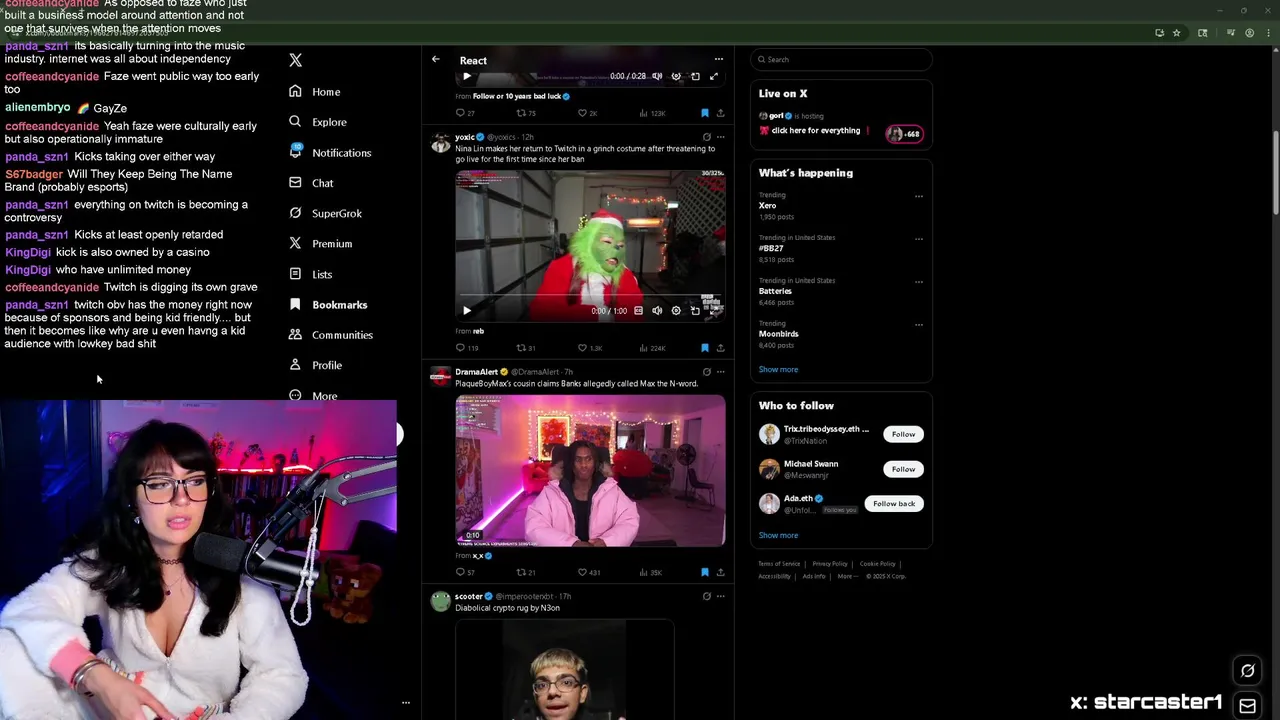Screen dimensions: 1280x720
Task: Open more options for Batteries trend
Action: click(x=918, y=282)
